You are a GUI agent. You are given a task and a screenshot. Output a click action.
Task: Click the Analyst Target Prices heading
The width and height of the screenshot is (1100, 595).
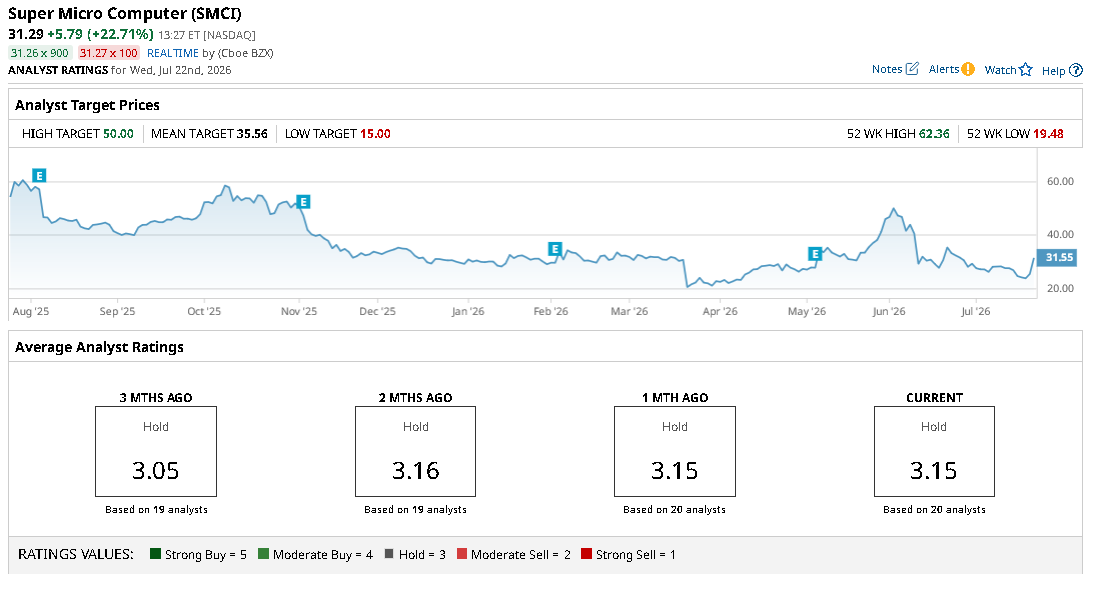[88, 105]
